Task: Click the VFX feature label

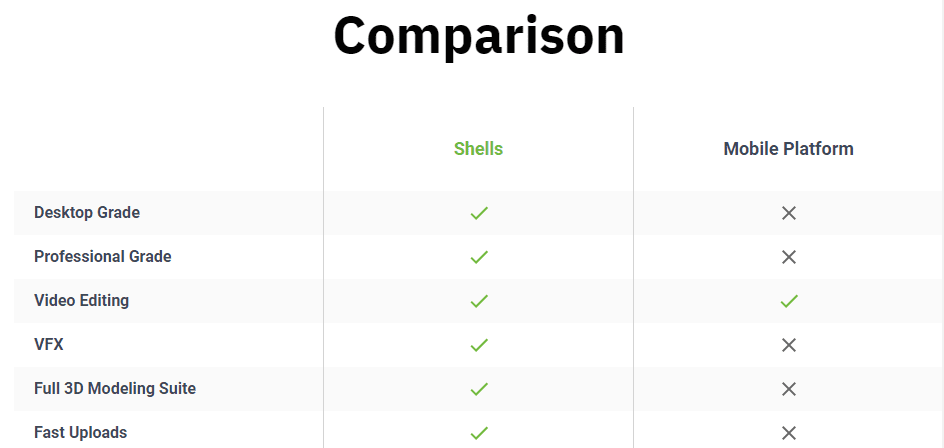Action: point(49,344)
